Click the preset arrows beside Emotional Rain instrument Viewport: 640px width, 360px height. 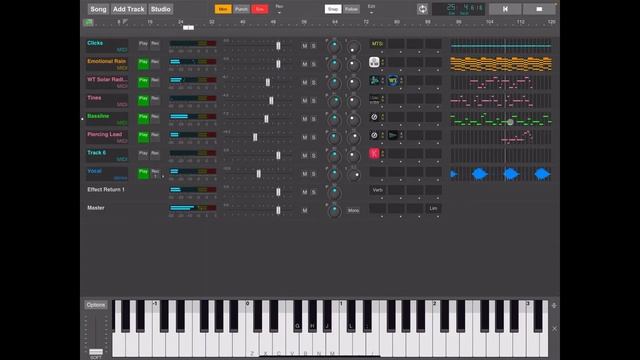[x=382, y=62]
